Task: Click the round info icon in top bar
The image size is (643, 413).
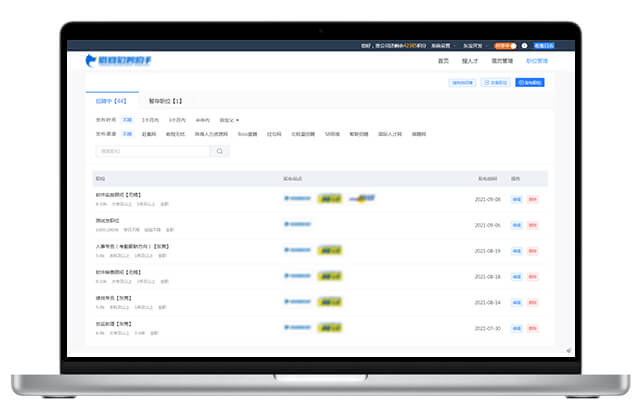Action: pos(524,45)
